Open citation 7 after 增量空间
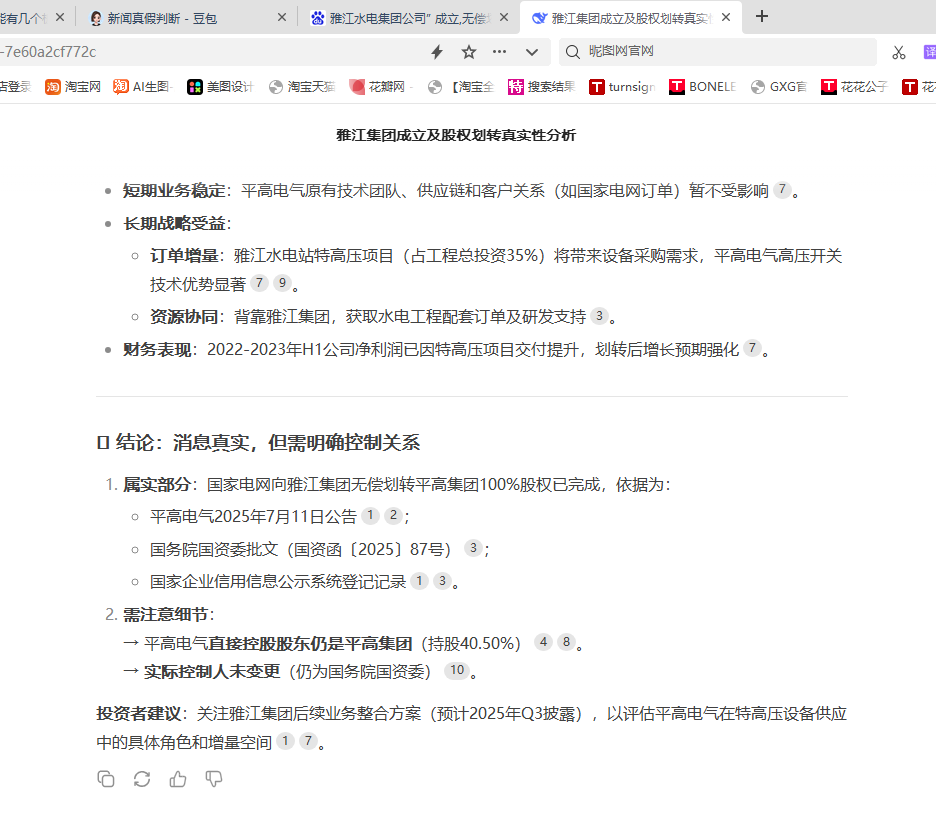The width and height of the screenshot is (936, 839). pos(308,741)
